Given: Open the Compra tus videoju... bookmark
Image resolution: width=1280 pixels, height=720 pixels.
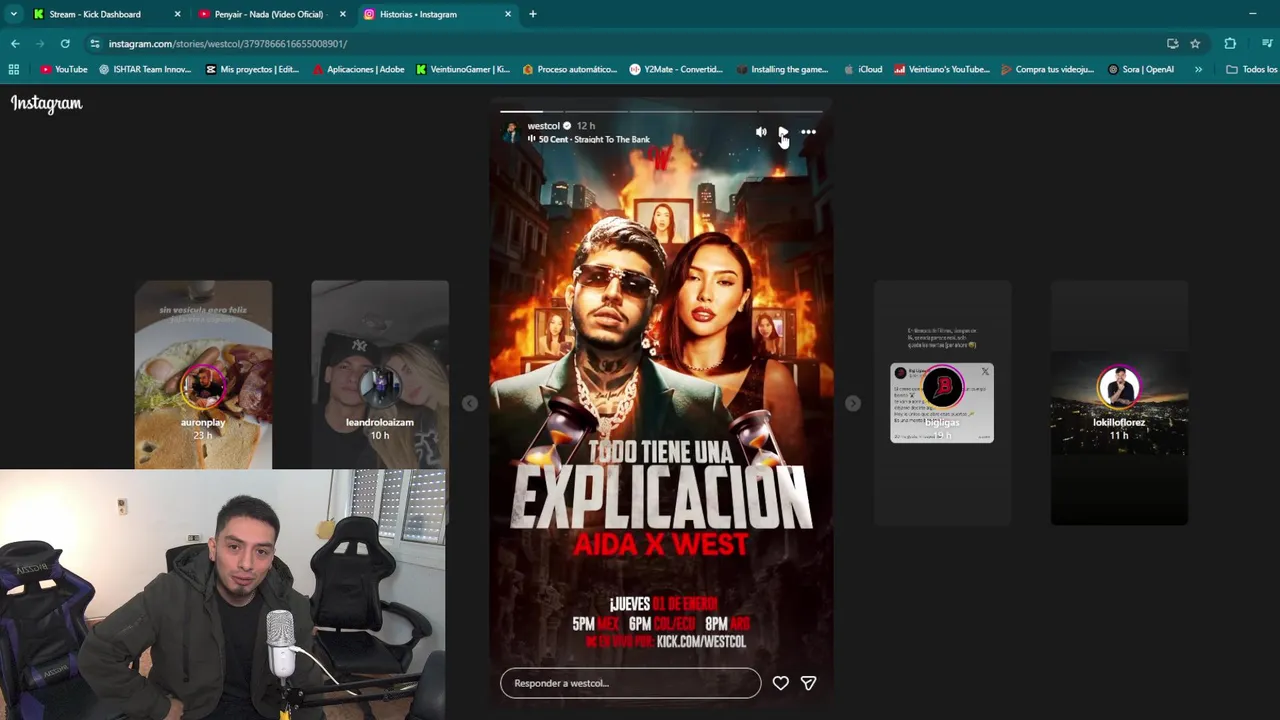Looking at the screenshot, I should pos(1048,70).
